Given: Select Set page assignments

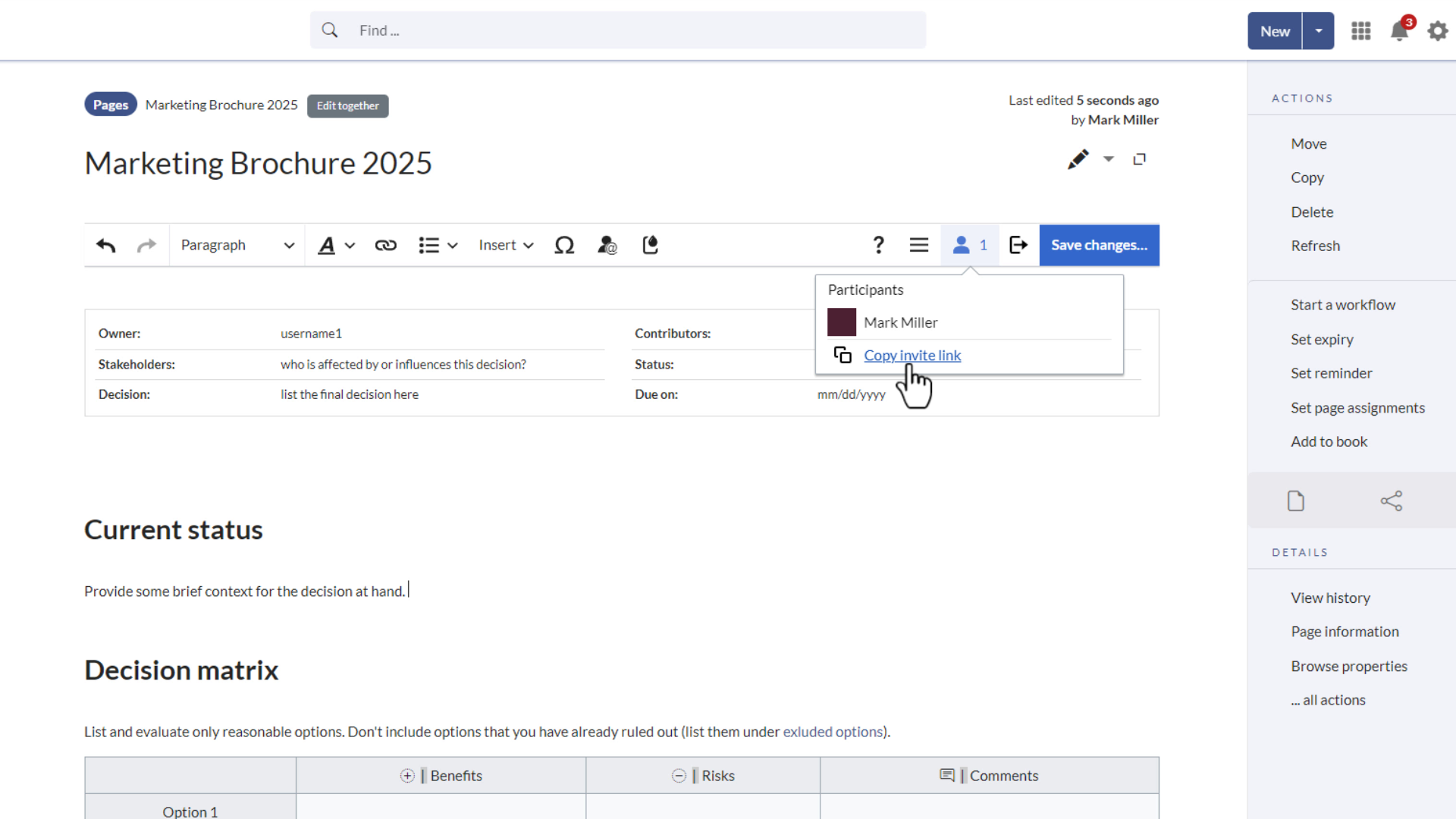Looking at the screenshot, I should (x=1357, y=407).
